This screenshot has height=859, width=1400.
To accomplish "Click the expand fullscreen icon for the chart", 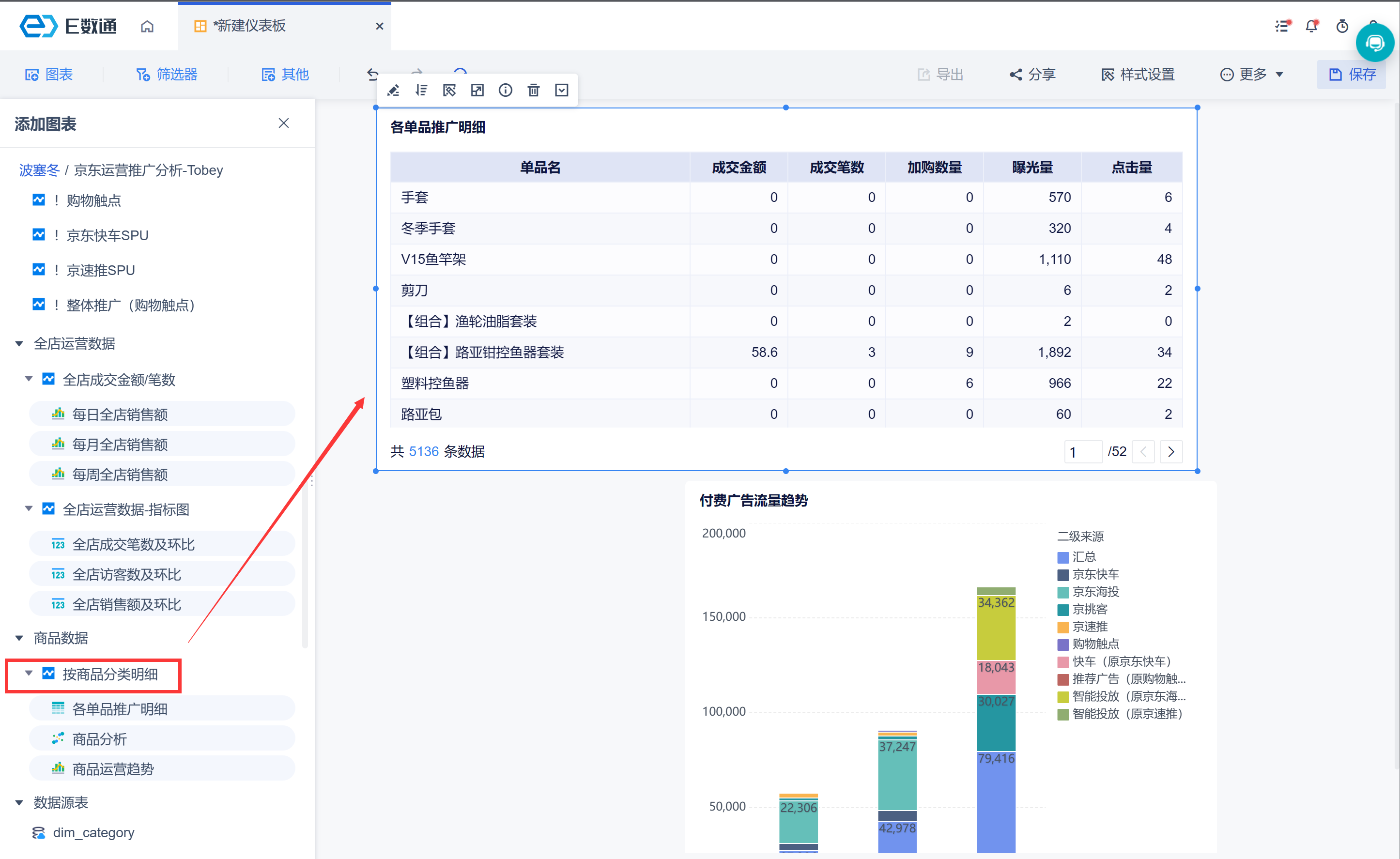I will 477,91.
